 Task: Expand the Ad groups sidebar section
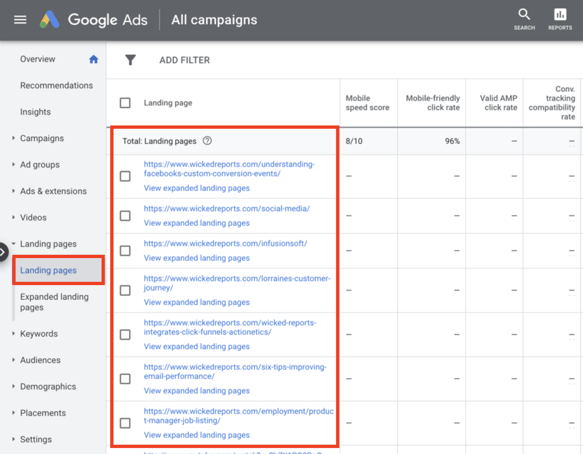(x=13, y=164)
